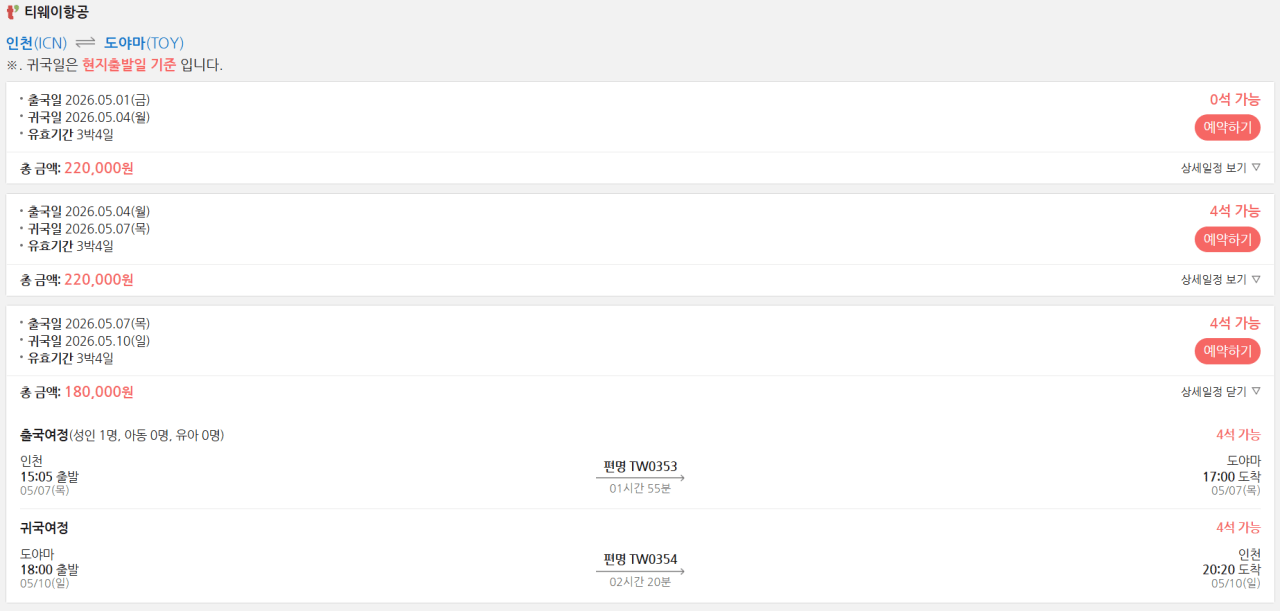Click the arrow under flight TW0353
Image resolution: width=1280 pixels, height=611 pixels.
point(640,479)
